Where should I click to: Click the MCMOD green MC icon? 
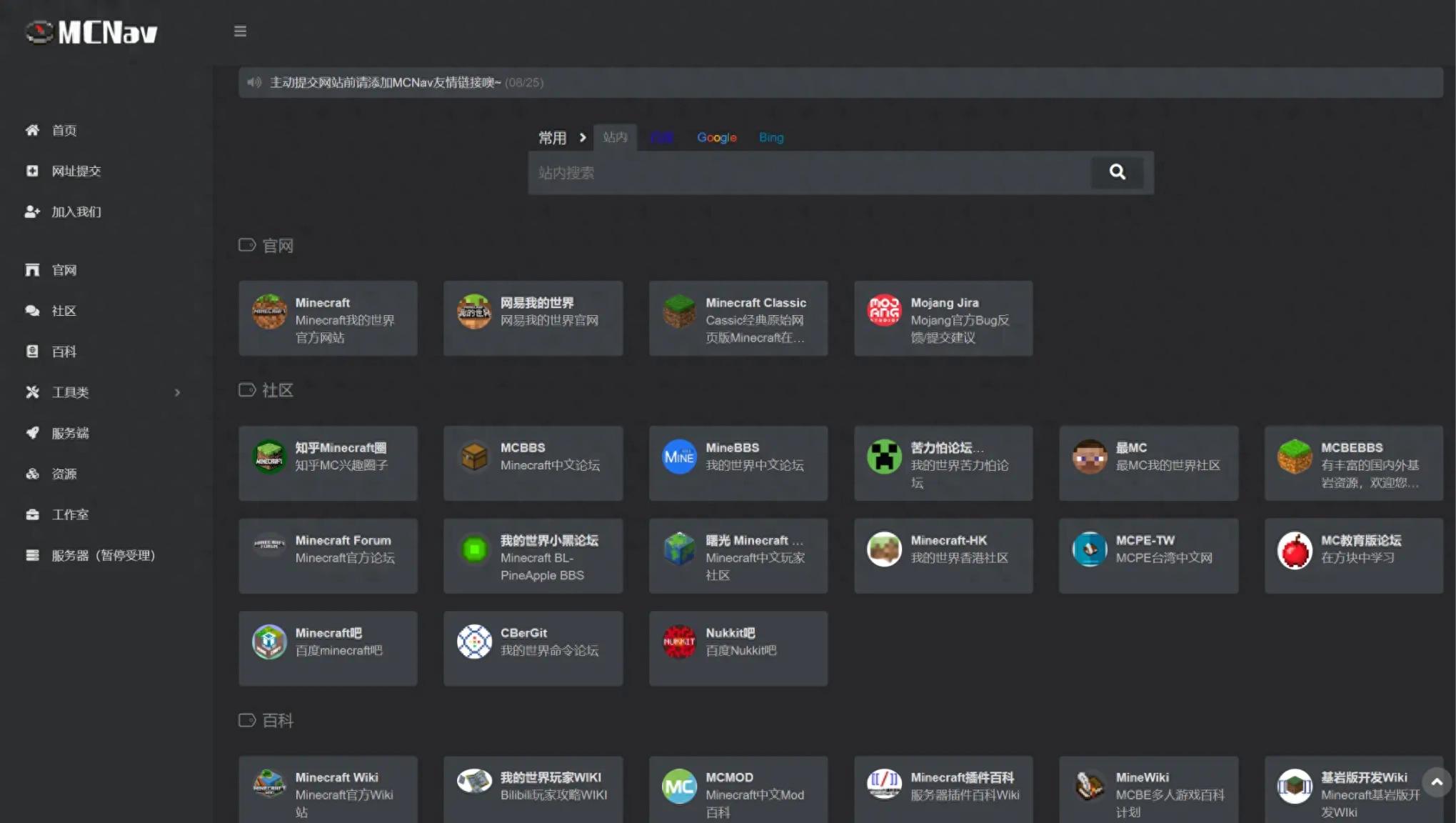tap(678, 786)
